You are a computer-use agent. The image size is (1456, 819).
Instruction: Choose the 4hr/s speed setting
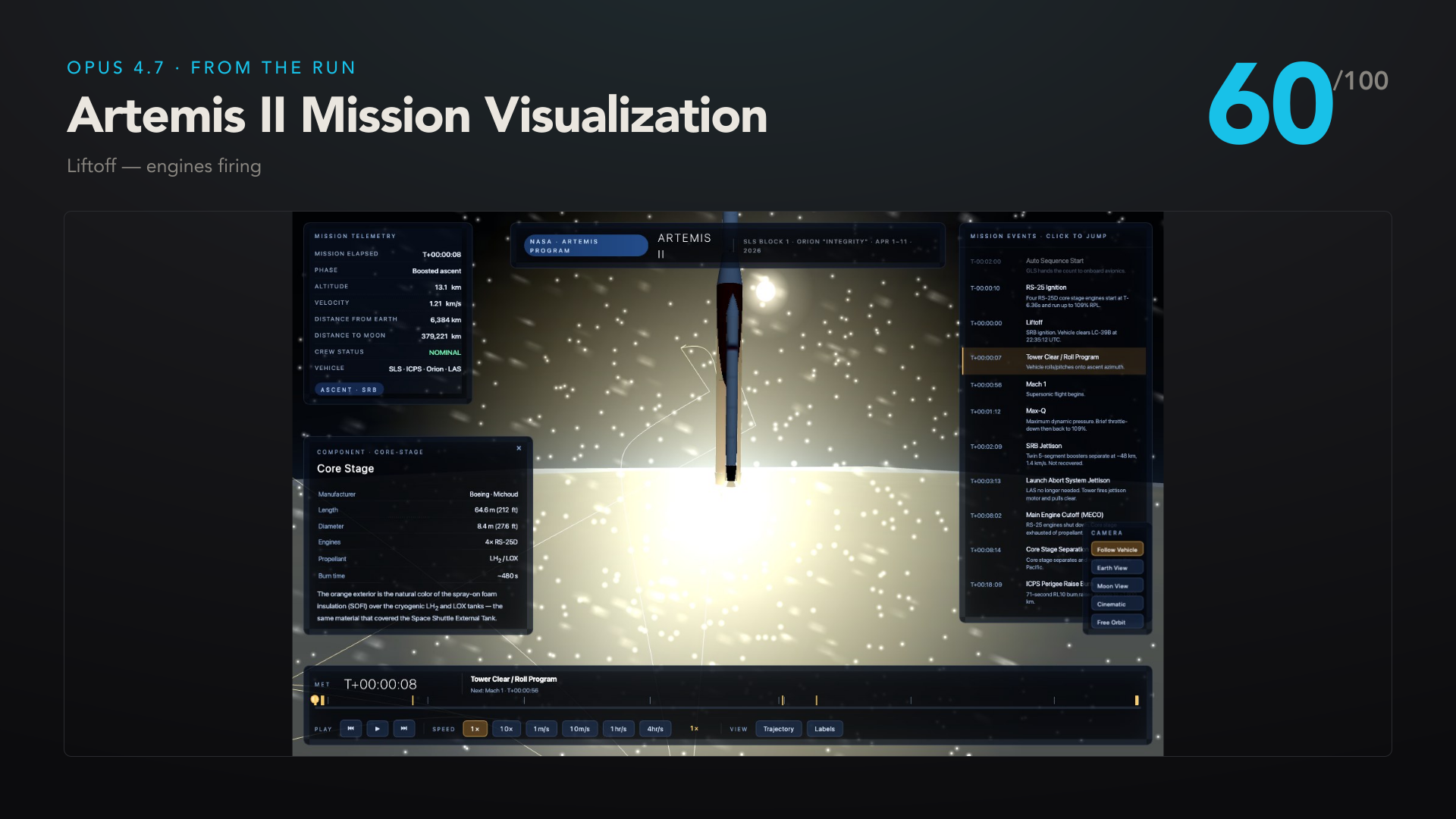point(655,729)
